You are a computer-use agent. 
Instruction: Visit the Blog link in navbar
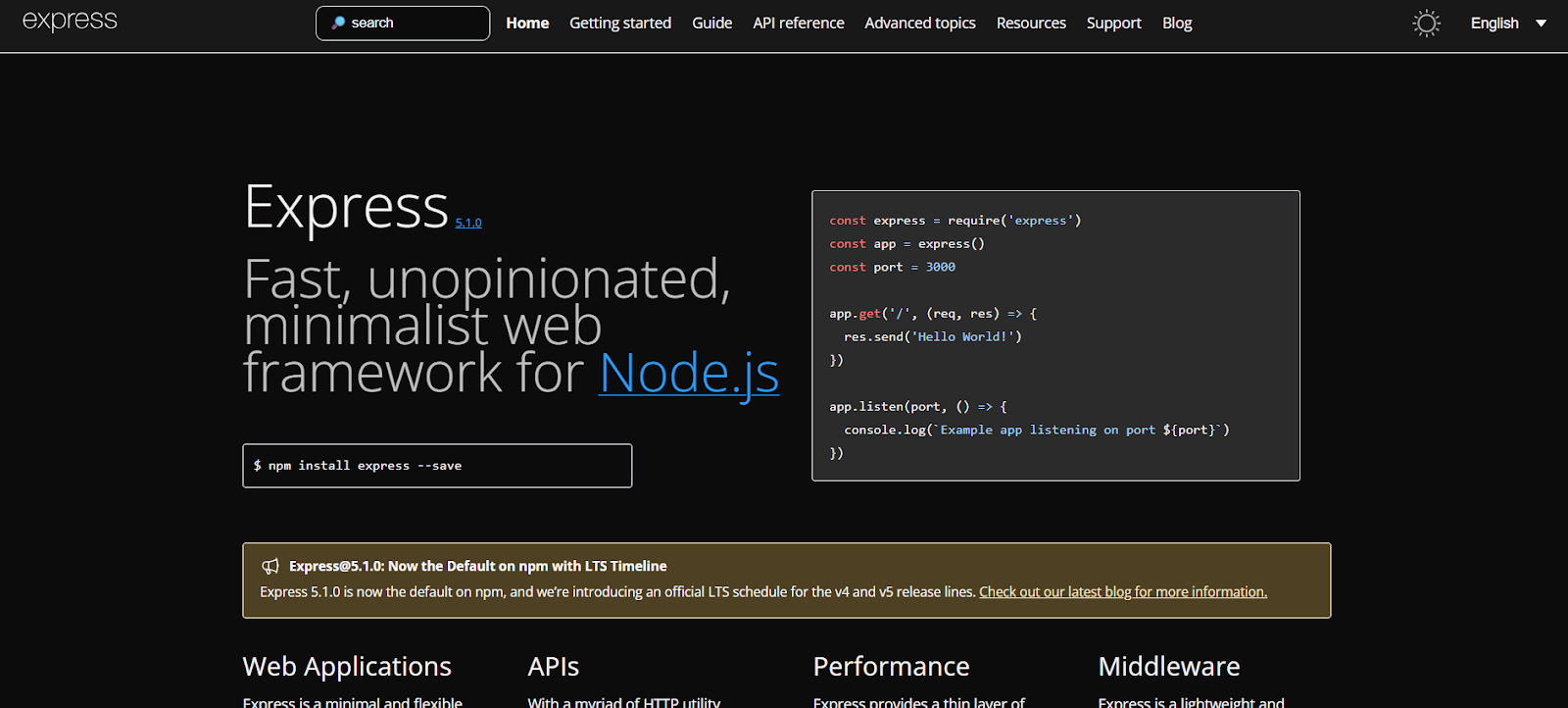(1177, 24)
